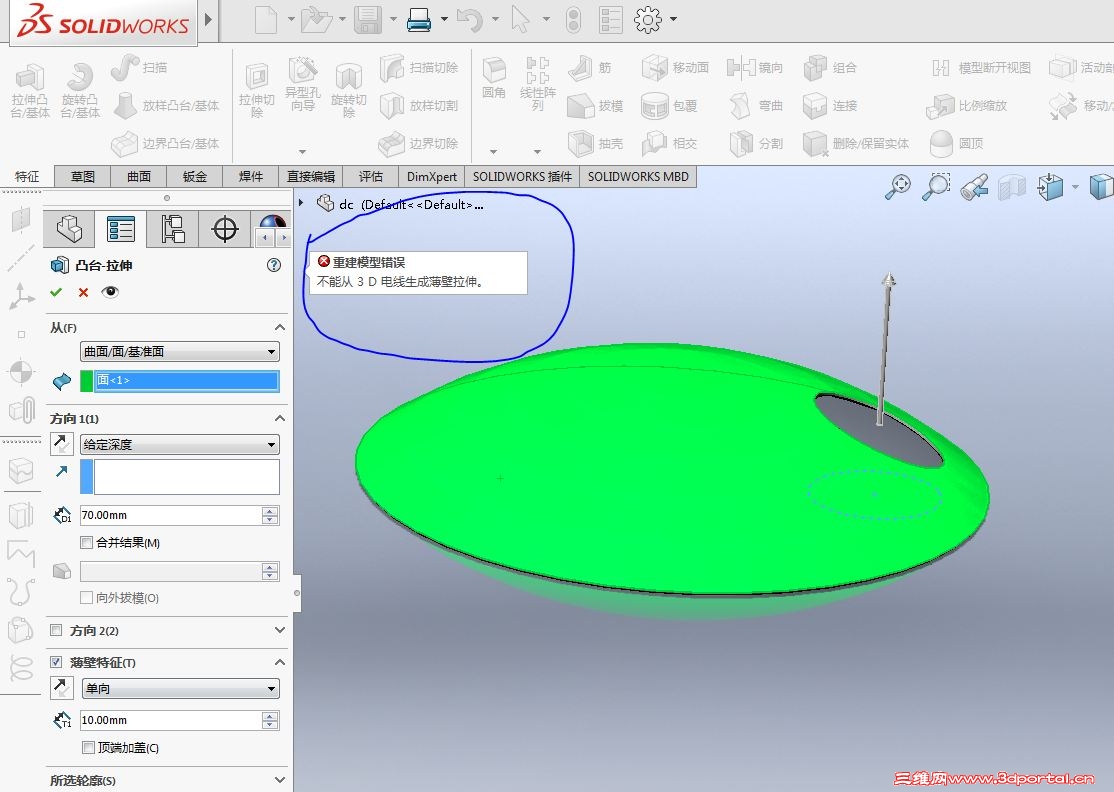Enable the 合并结果 checkbox
The image size is (1114, 792).
86,543
